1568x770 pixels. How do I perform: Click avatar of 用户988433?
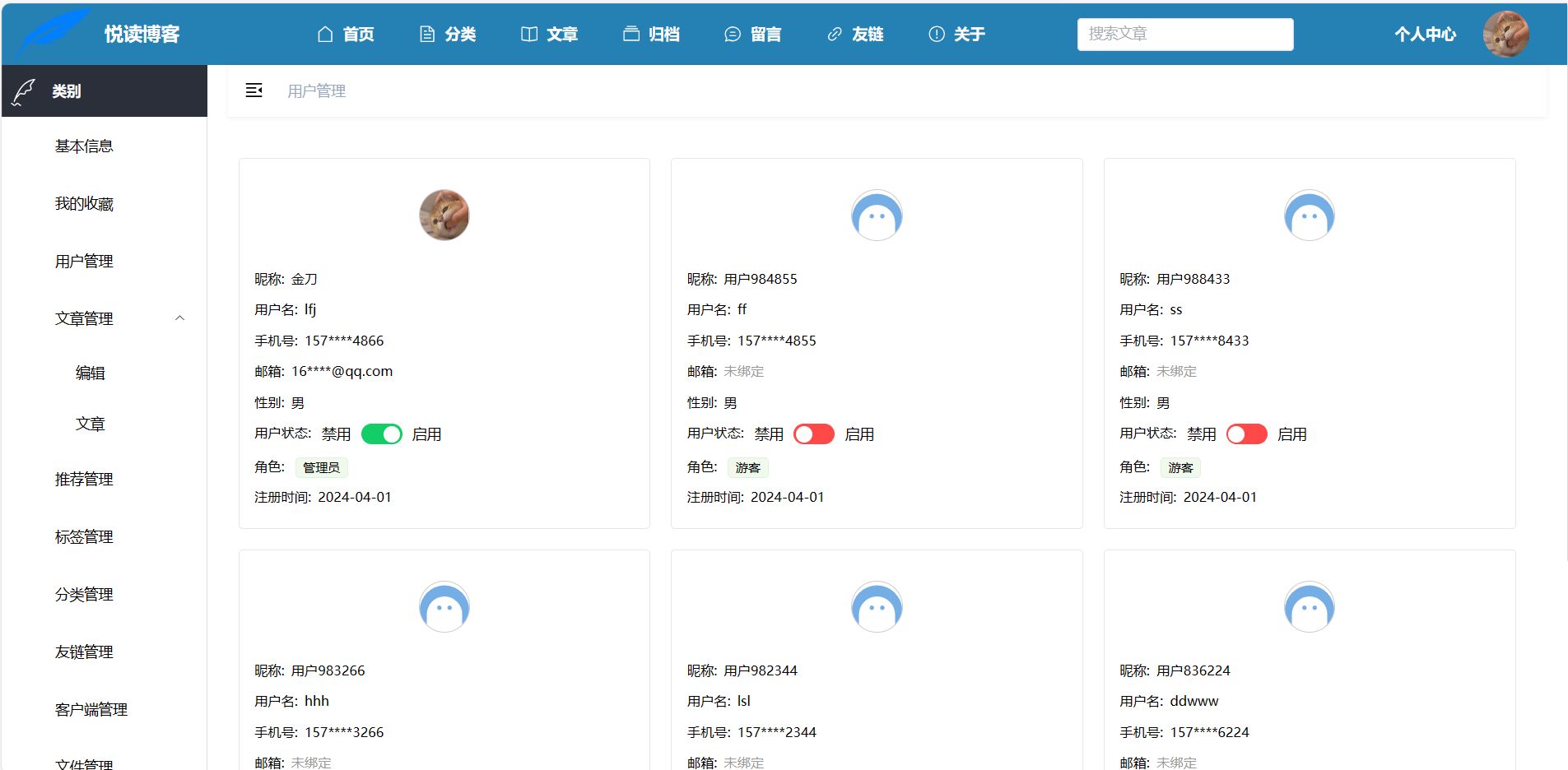click(1309, 215)
